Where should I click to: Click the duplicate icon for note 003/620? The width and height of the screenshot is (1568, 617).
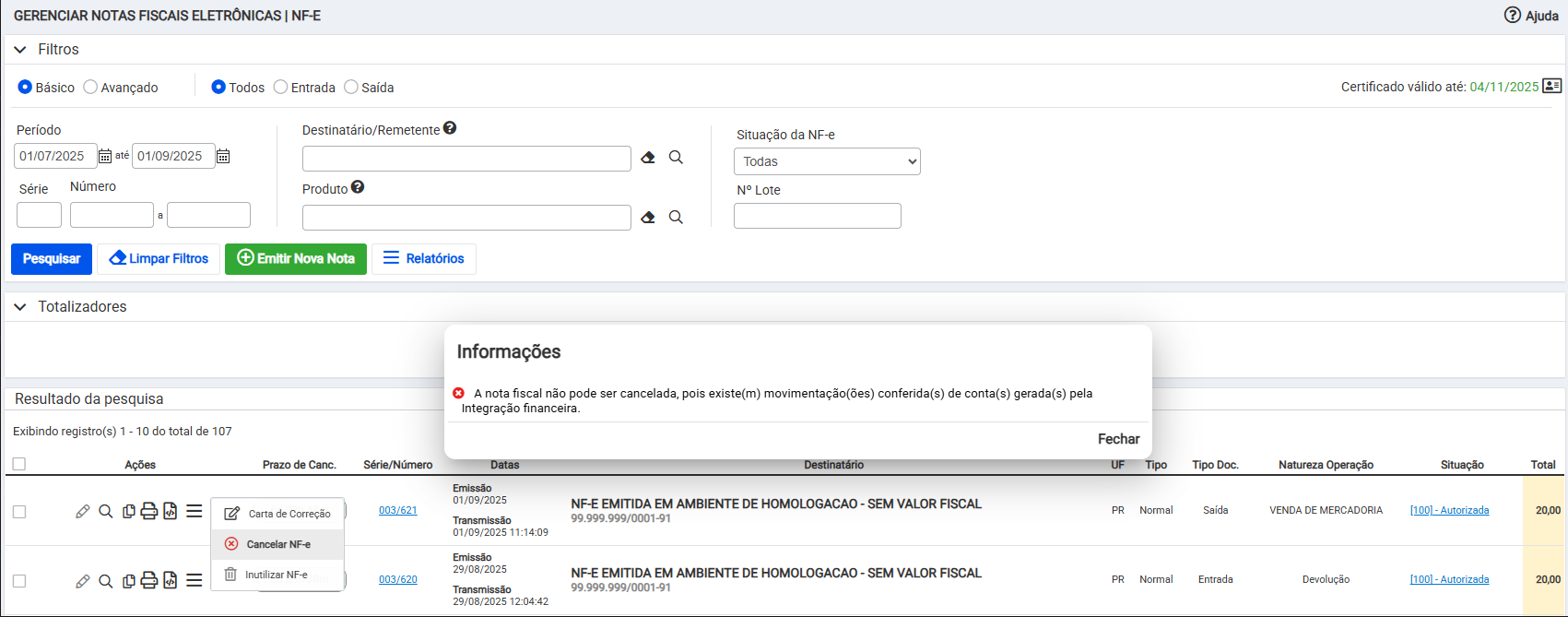click(x=129, y=580)
